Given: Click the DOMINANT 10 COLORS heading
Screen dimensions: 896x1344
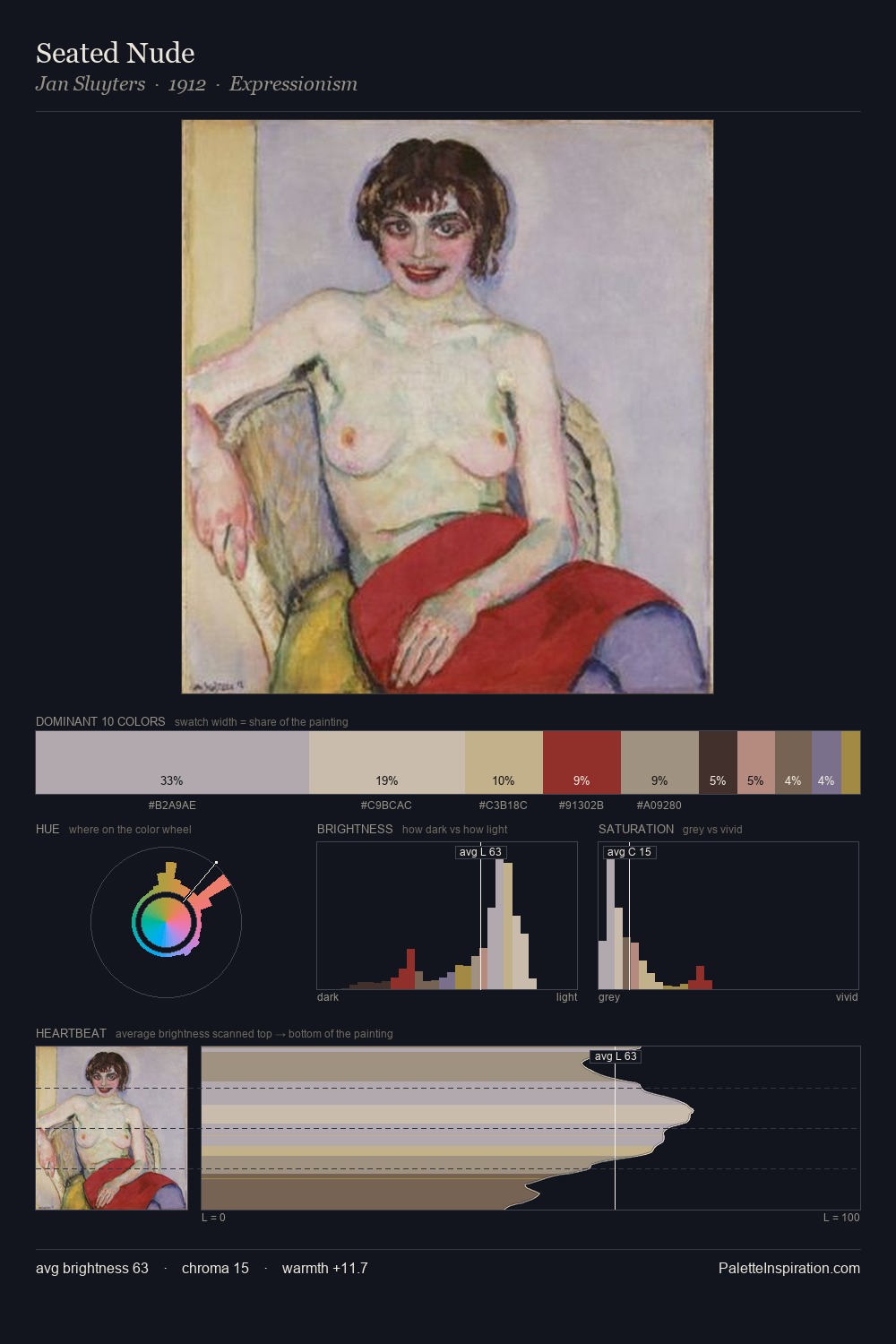Looking at the screenshot, I should (x=100, y=721).
